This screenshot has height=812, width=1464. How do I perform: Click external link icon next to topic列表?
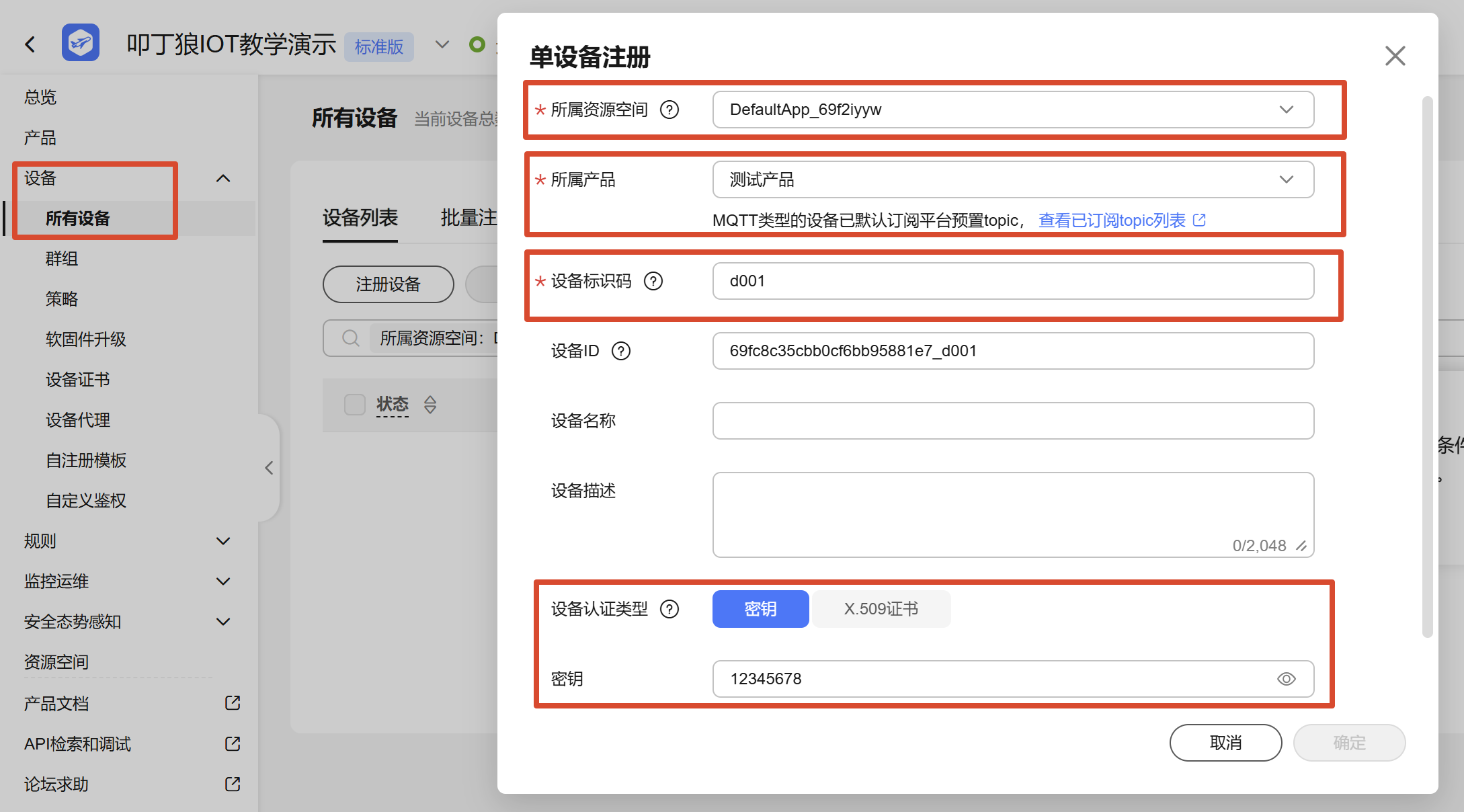click(x=1200, y=220)
